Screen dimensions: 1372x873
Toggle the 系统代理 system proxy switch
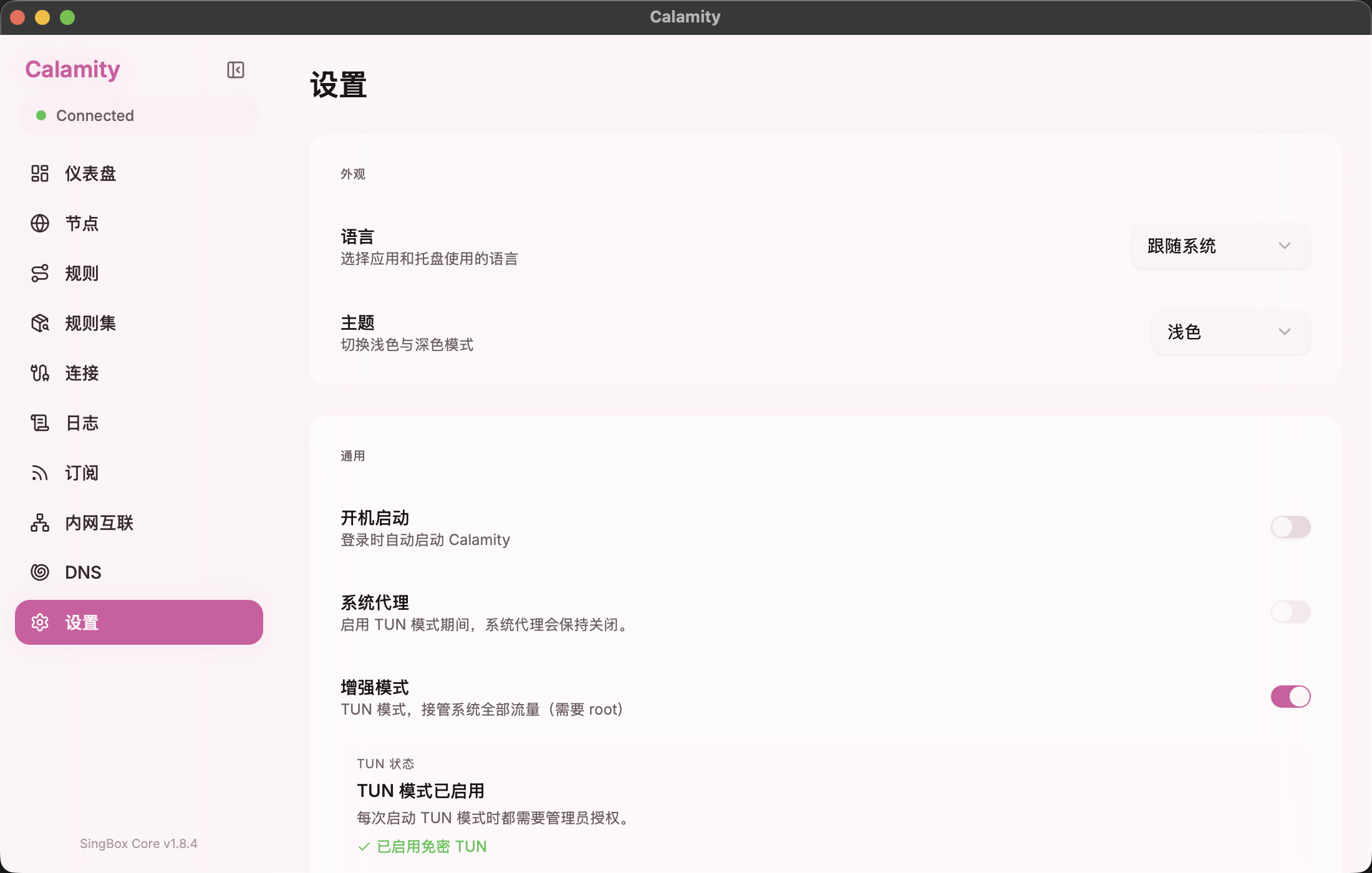pos(1290,612)
